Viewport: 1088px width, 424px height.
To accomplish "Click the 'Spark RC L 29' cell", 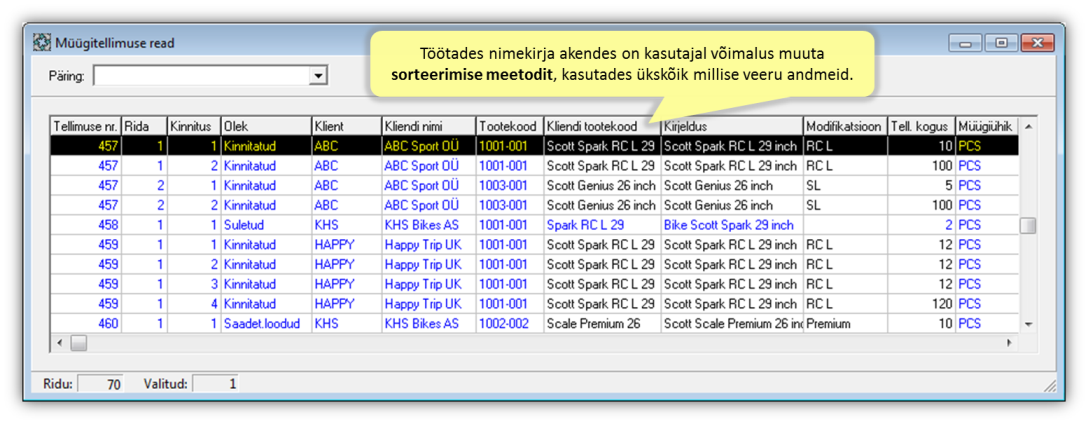I will pos(602,226).
